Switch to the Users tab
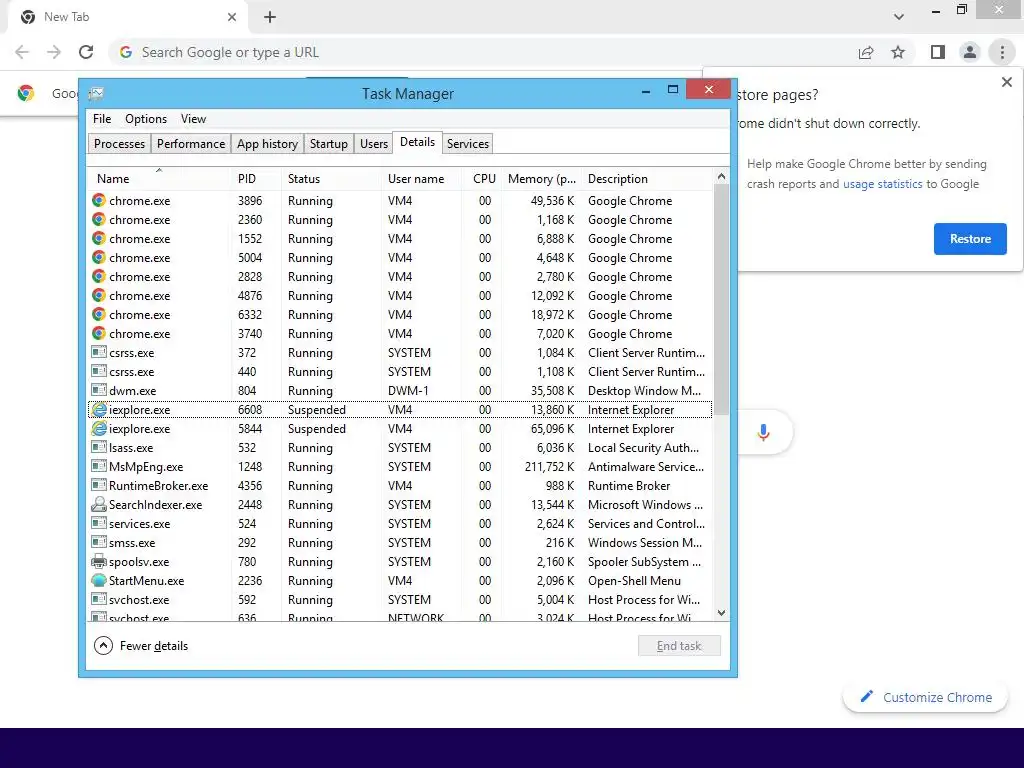This screenshot has width=1024, height=768. click(x=374, y=144)
